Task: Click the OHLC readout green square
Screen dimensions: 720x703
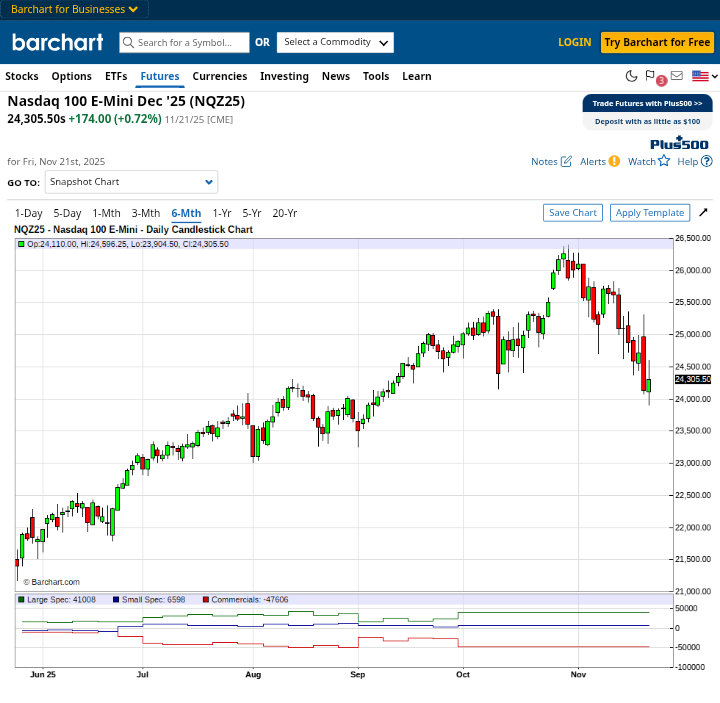Action: (21, 244)
